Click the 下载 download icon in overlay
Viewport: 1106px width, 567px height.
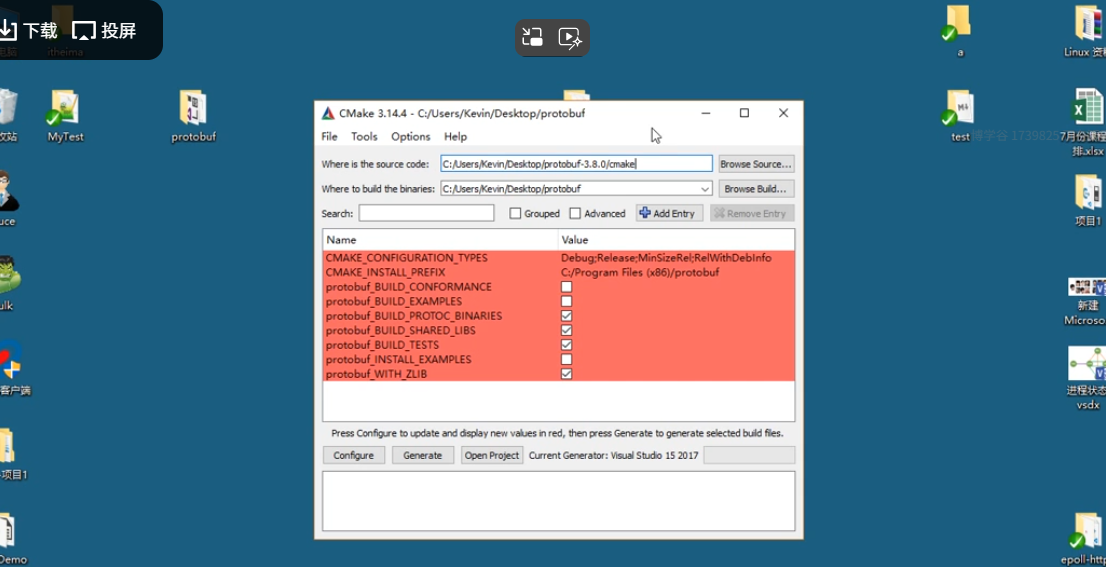click(x=6, y=30)
